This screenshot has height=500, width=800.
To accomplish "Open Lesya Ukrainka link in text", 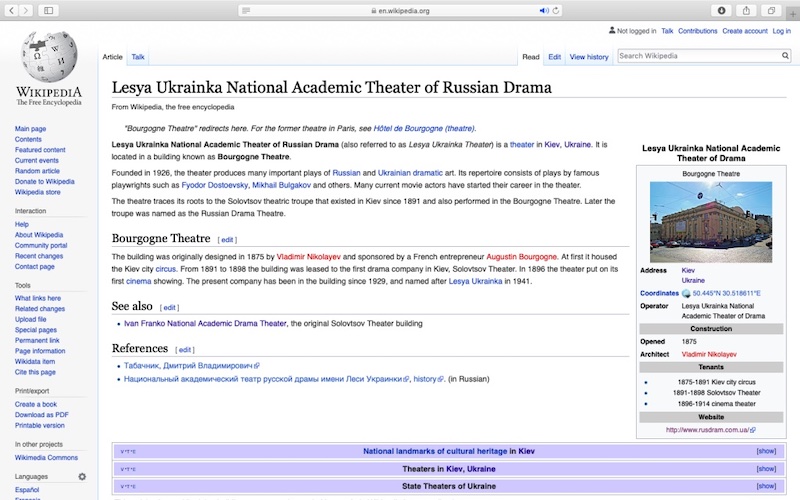I will click(x=475, y=281).
